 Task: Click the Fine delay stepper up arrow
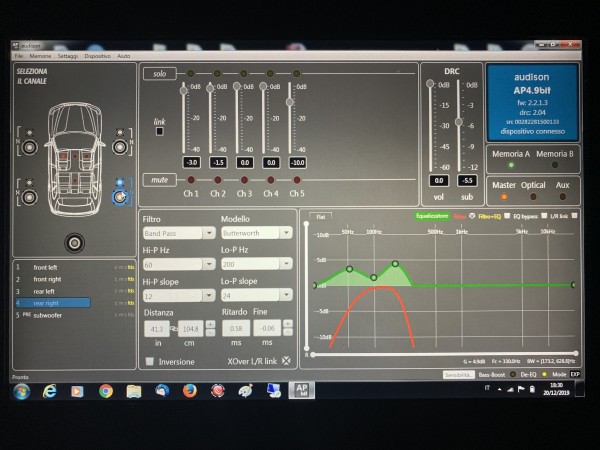point(288,324)
